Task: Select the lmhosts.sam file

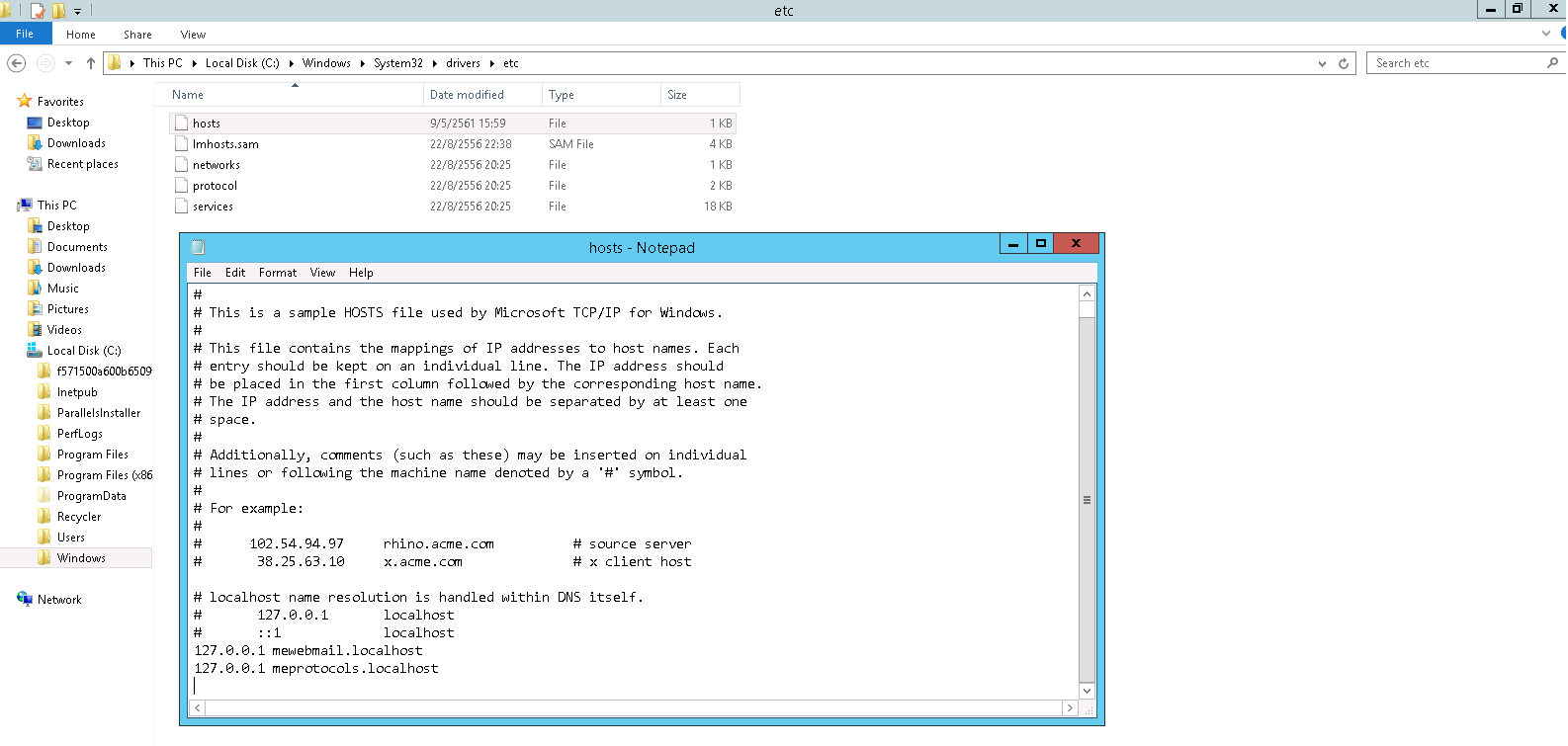Action: [x=225, y=144]
